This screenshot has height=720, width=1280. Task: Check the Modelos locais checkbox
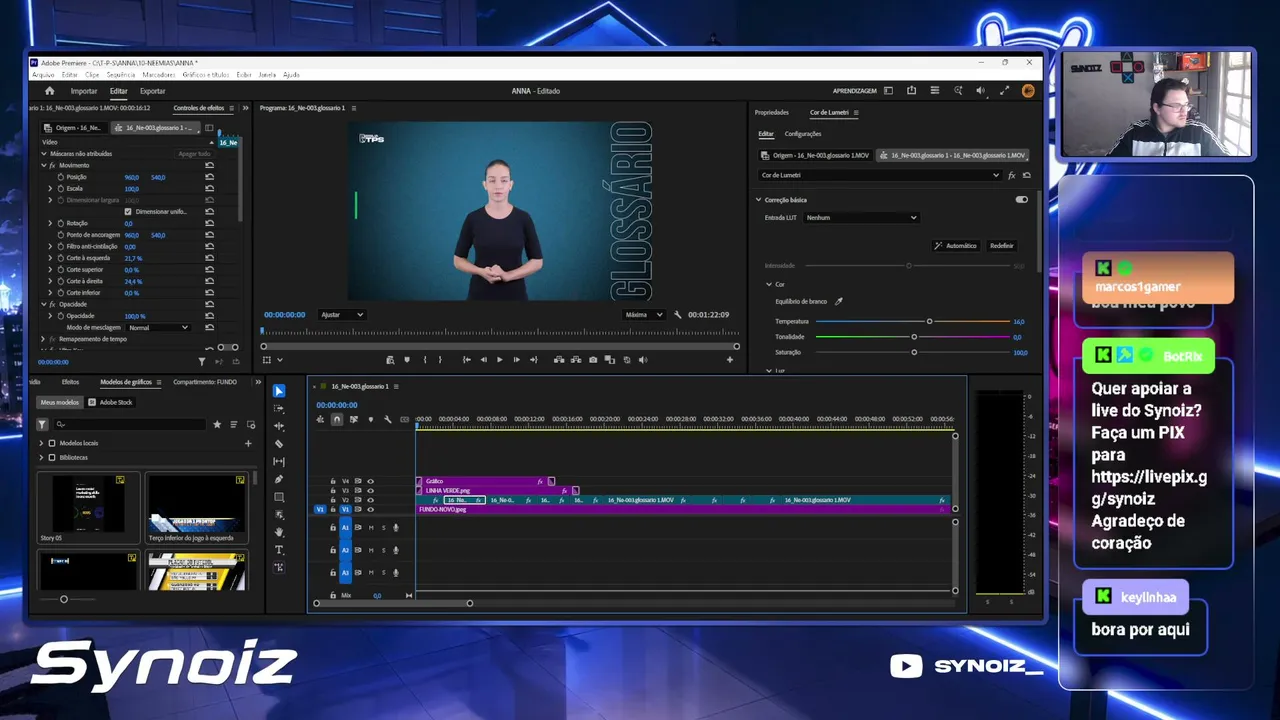pyautogui.click(x=52, y=443)
